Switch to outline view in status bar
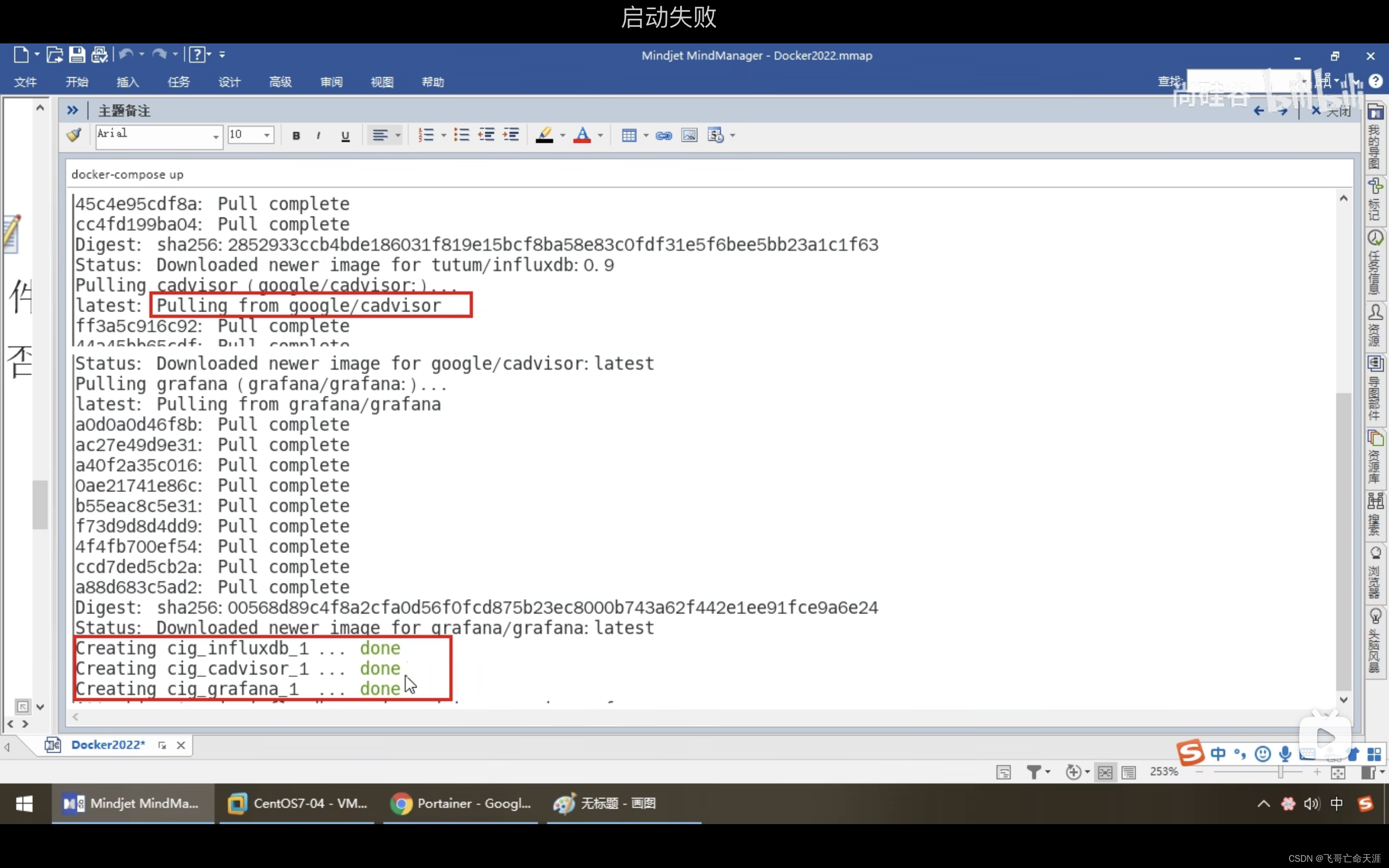The height and width of the screenshot is (868, 1389). tap(1129, 772)
